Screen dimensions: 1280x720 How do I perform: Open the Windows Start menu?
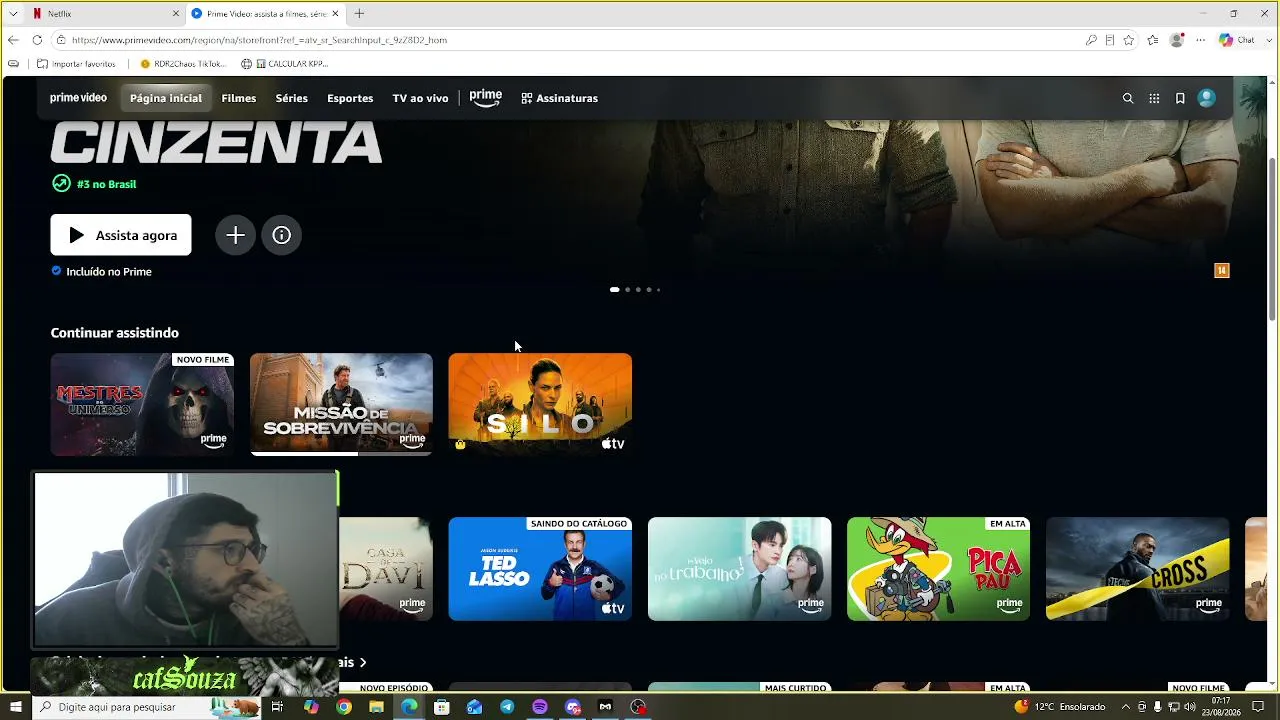[x=15, y=707]
